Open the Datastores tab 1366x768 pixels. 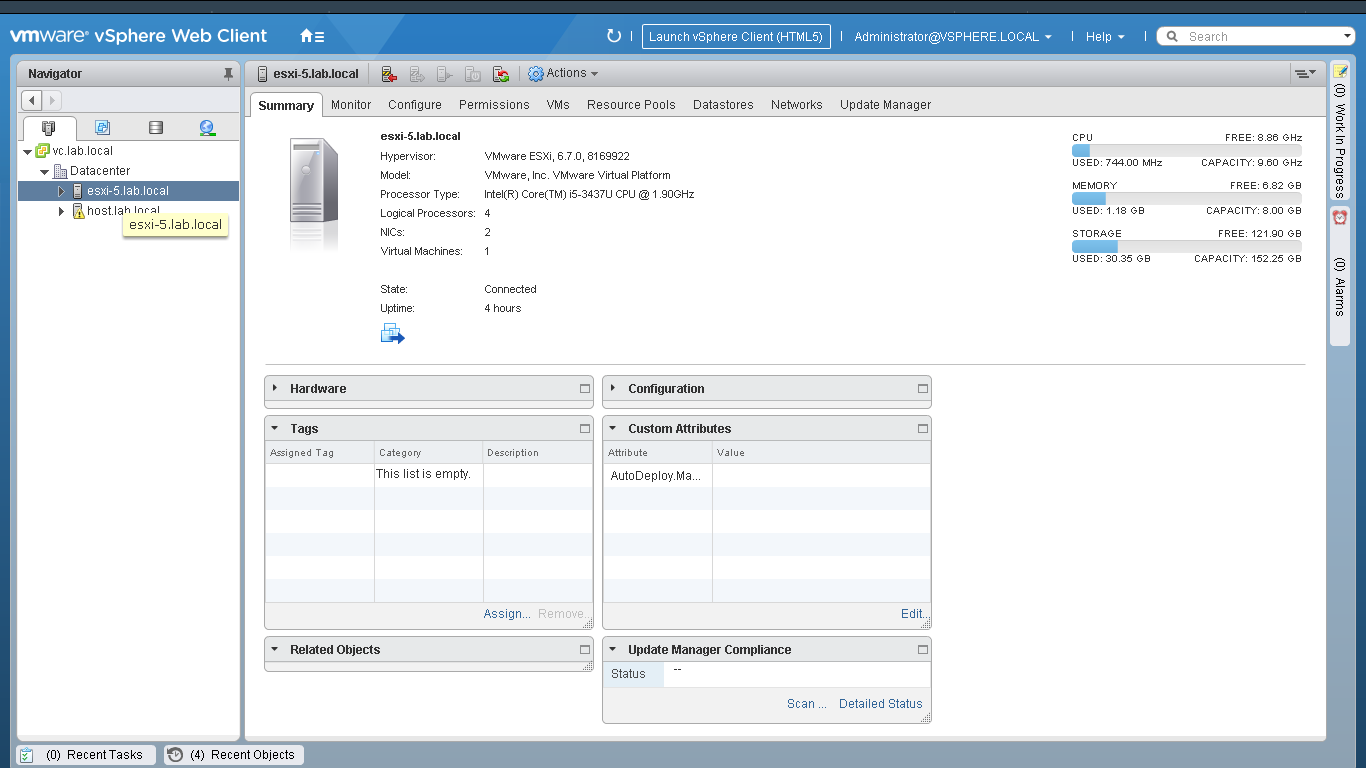723,105
